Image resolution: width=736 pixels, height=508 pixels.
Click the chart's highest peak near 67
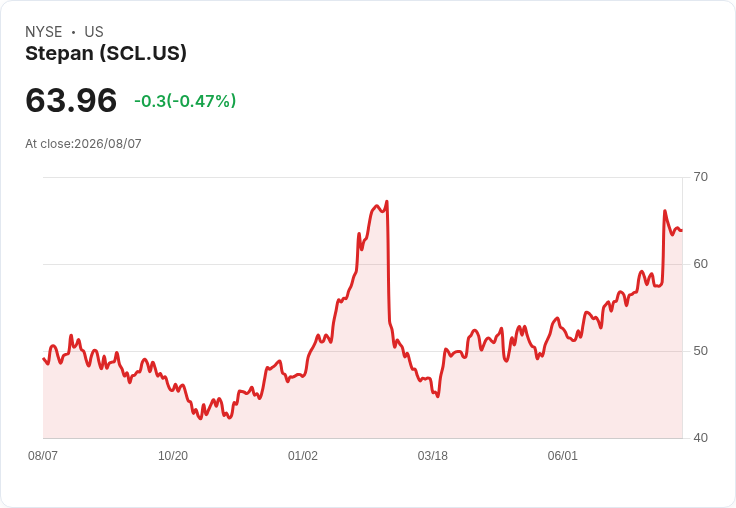[x=387, y=201]
